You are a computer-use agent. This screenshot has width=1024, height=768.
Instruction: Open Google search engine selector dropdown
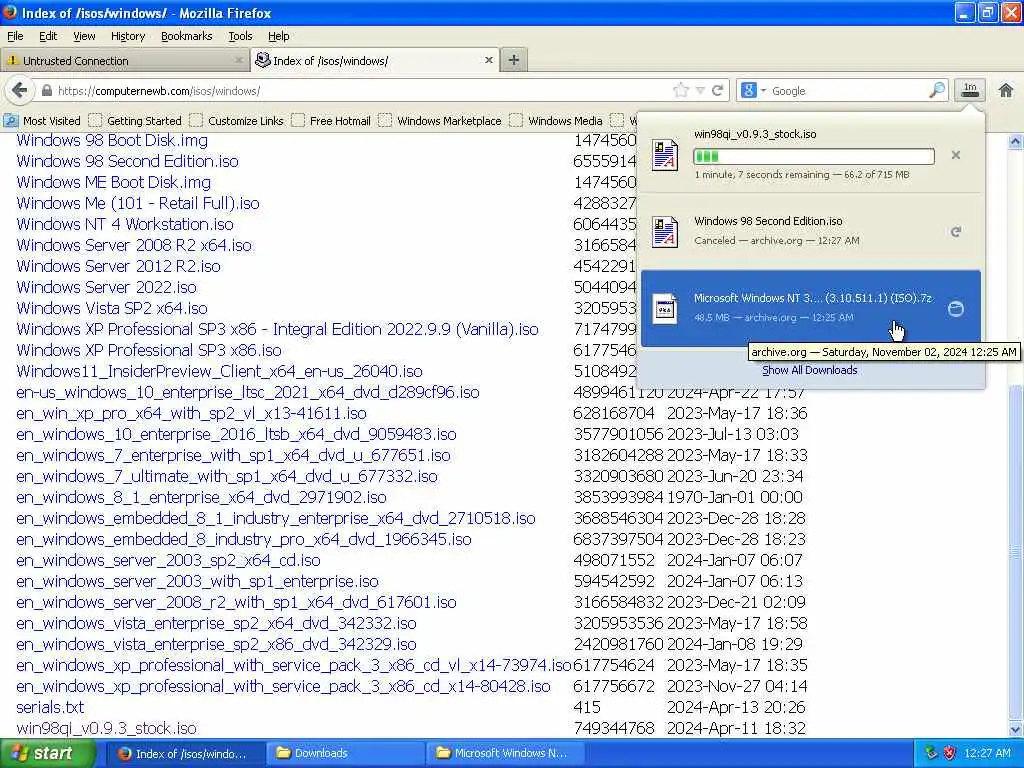tap(753, 90)
